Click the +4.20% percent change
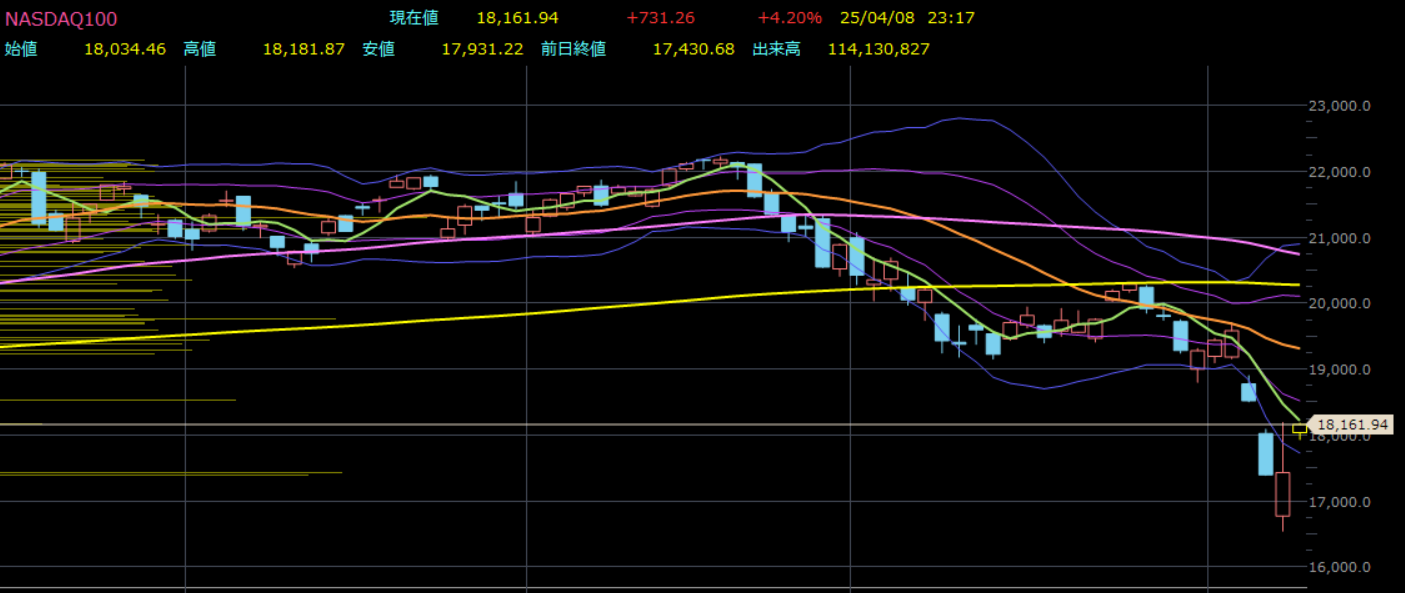The width and height of the screenshot is (1405, 593). [x=789, y=18]
